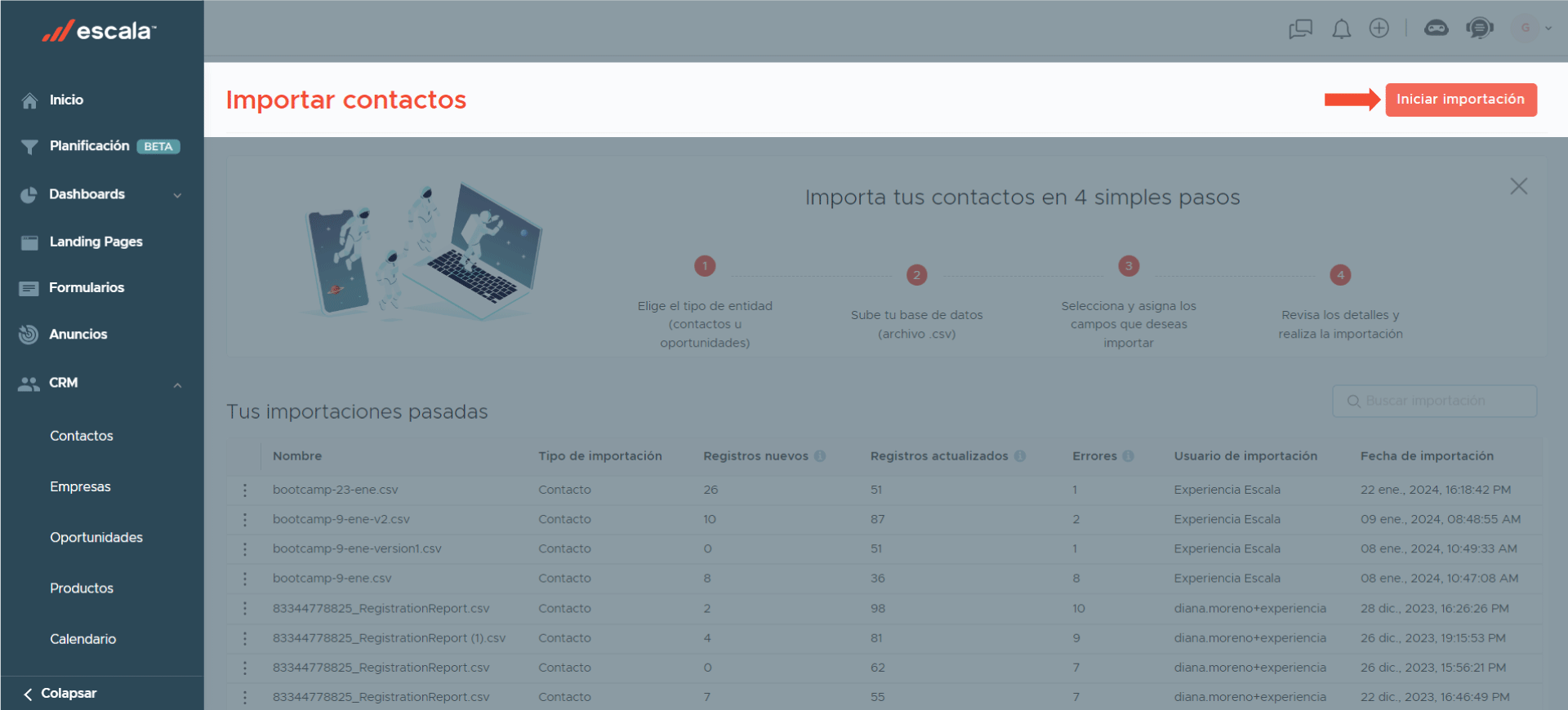Click the Nombre column header
Screen dimensions: 1568x710
coord(297,456)
